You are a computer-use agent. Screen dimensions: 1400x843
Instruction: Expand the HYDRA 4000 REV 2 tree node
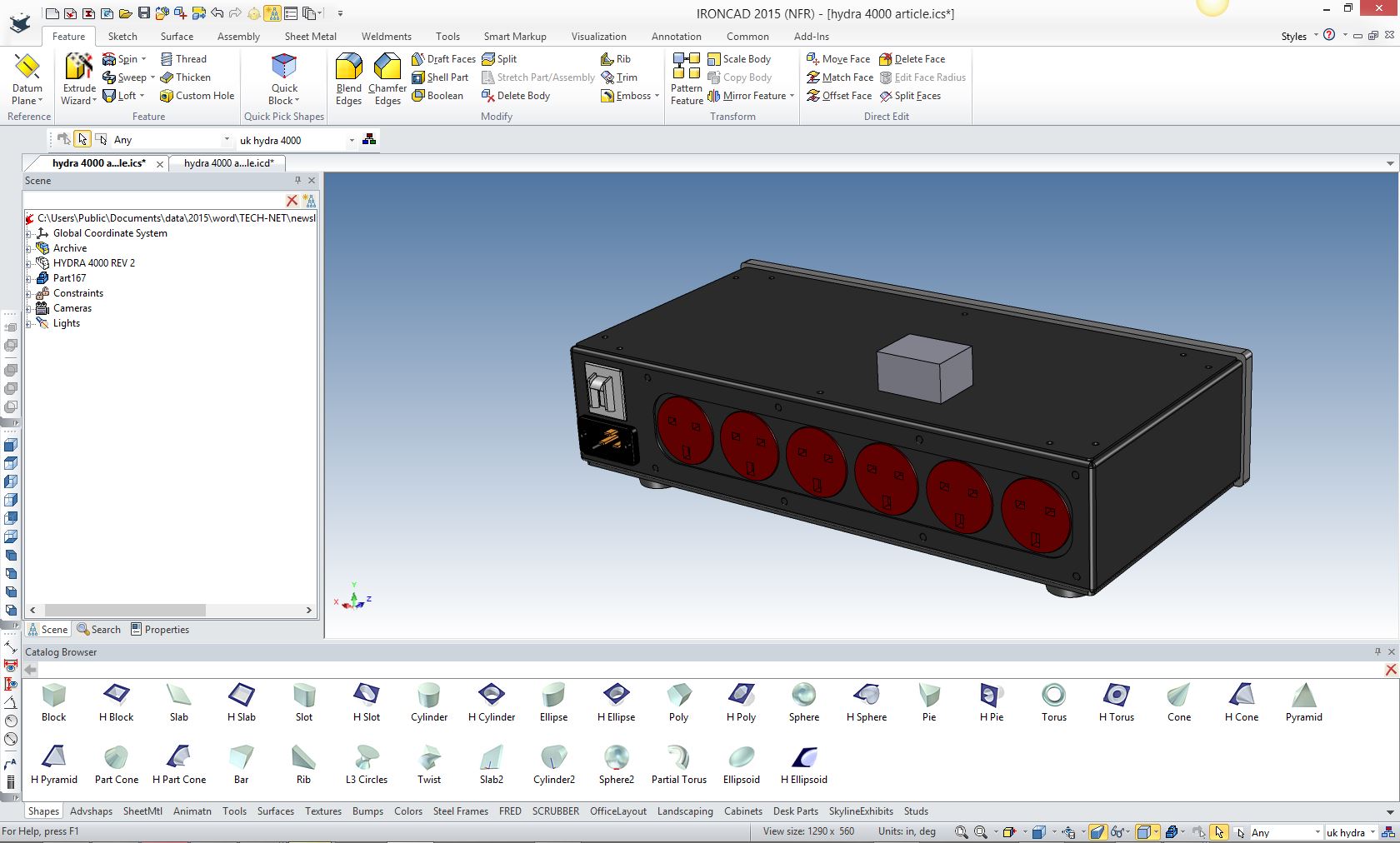point(29,263)
